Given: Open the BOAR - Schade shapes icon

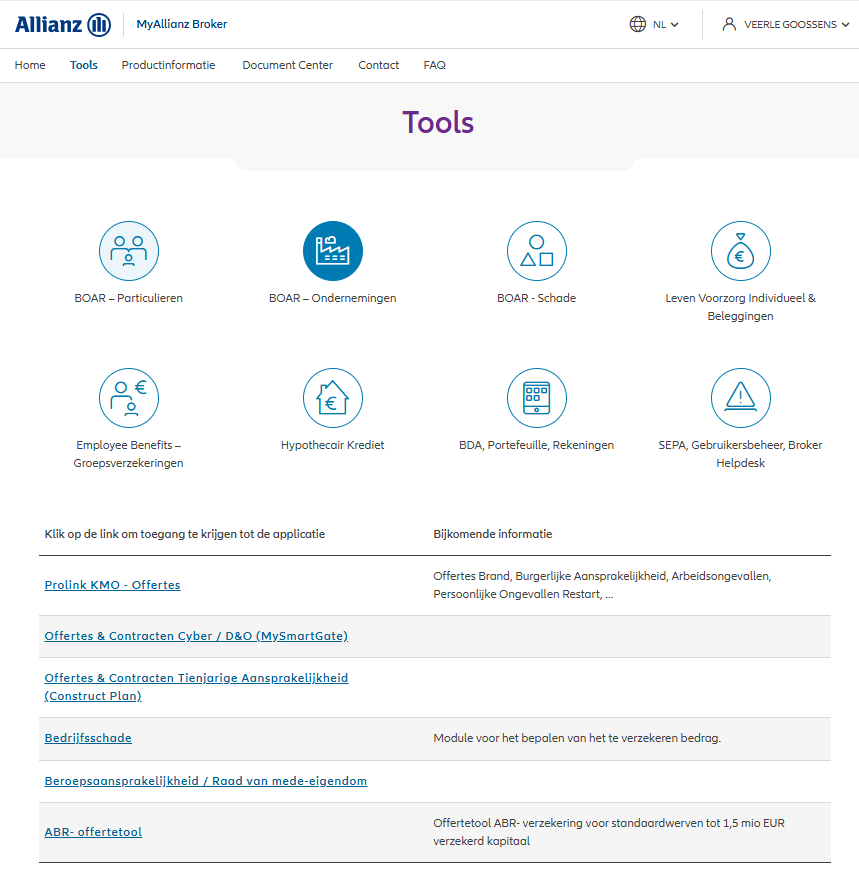Looking at the screenshot, I should (536, 251).
